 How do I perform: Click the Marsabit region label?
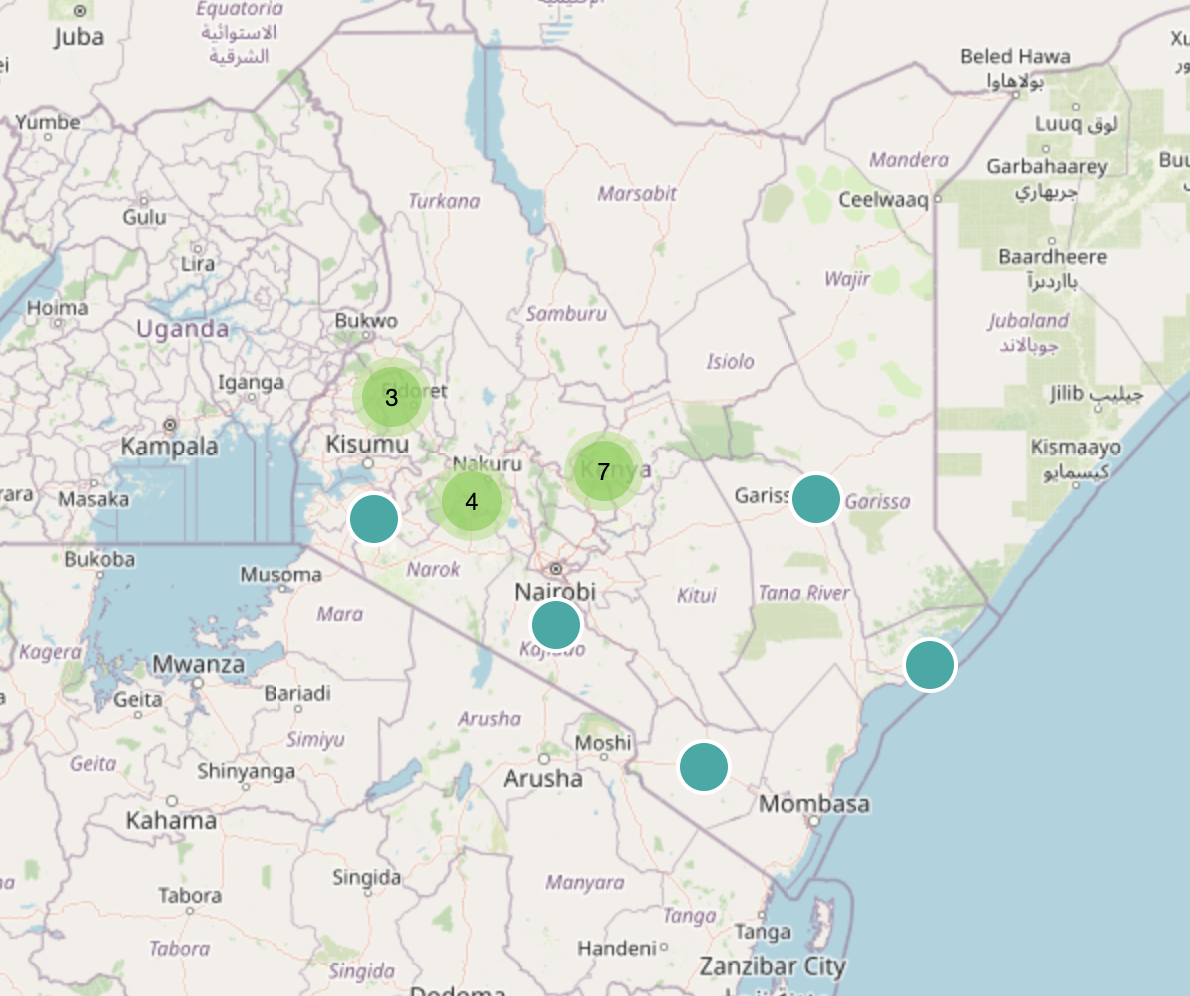click(x=637, y=193)
